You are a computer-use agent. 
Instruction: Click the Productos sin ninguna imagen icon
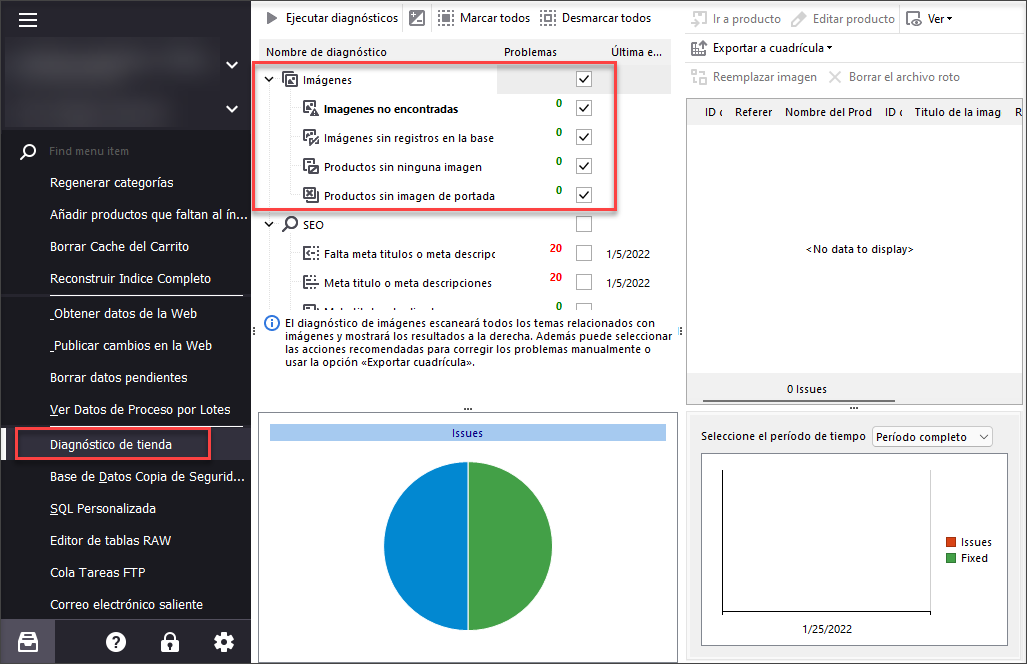point(310,166)
